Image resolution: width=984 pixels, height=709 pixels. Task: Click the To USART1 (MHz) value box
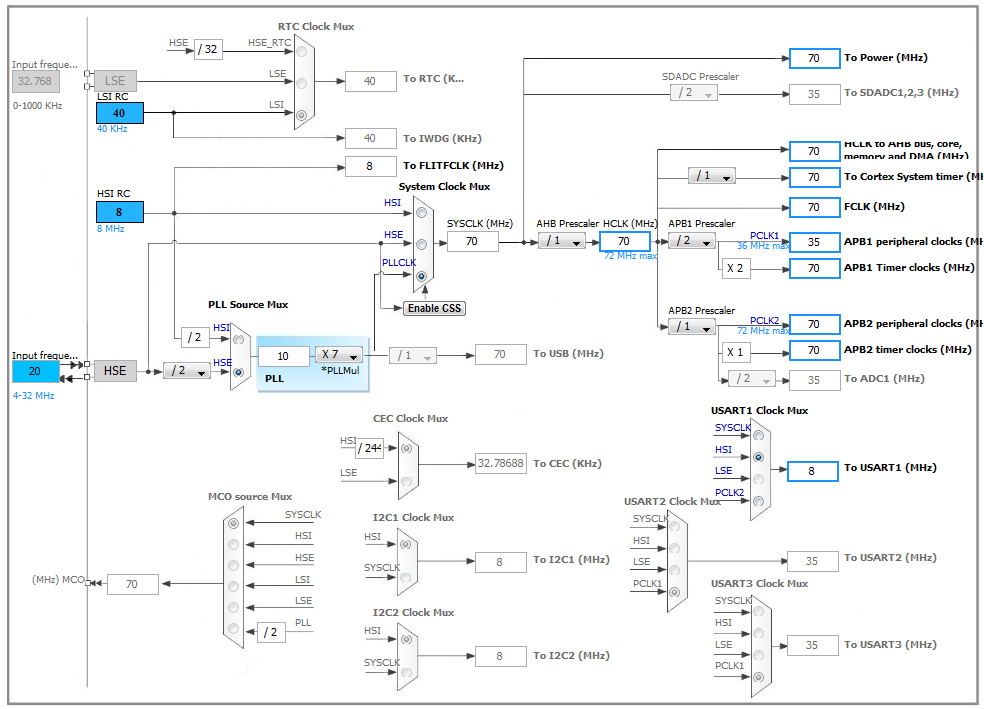coord(813,471)
